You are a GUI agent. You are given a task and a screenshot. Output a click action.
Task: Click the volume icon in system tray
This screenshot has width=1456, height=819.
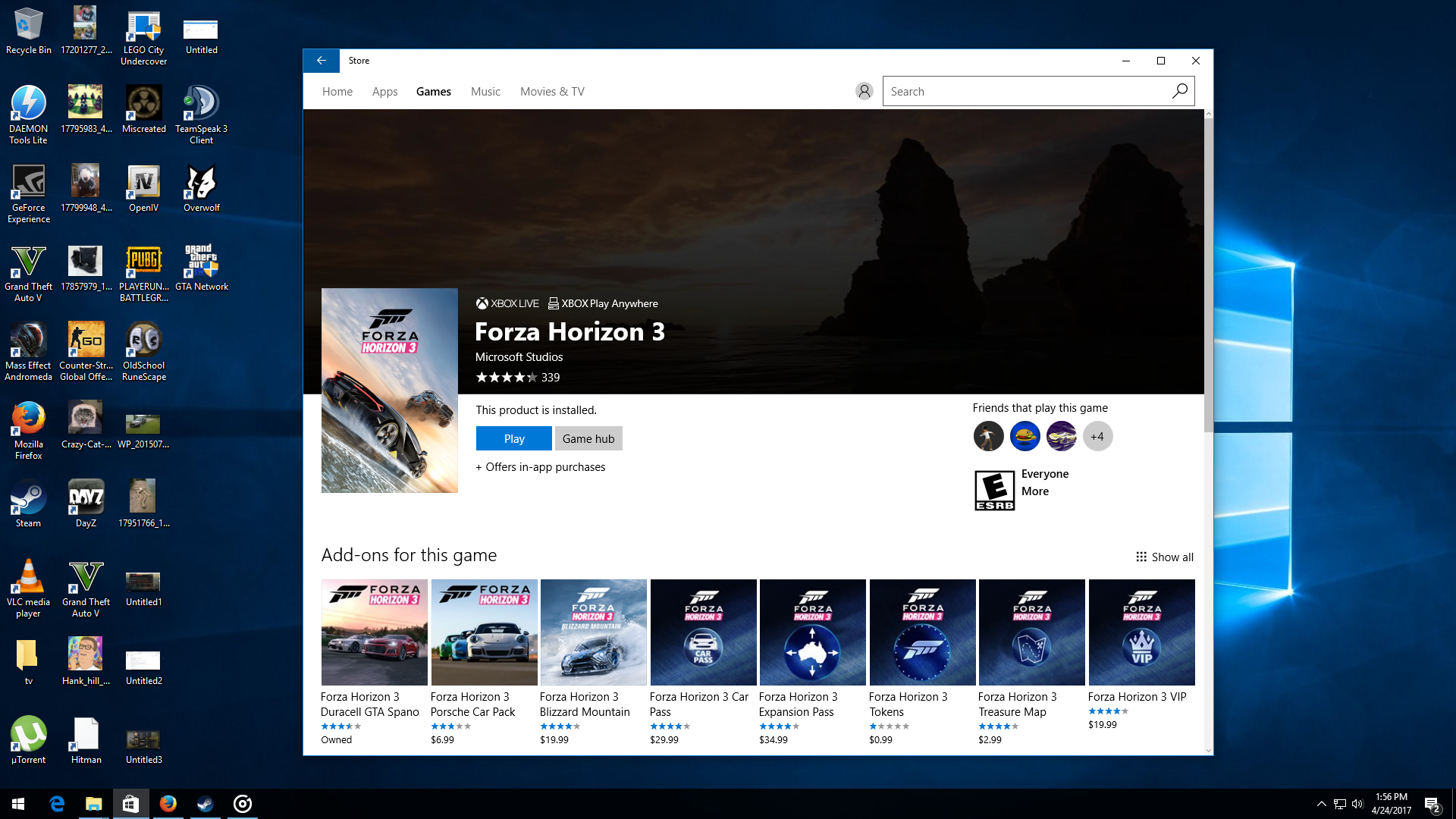(x=1357, y=804)
